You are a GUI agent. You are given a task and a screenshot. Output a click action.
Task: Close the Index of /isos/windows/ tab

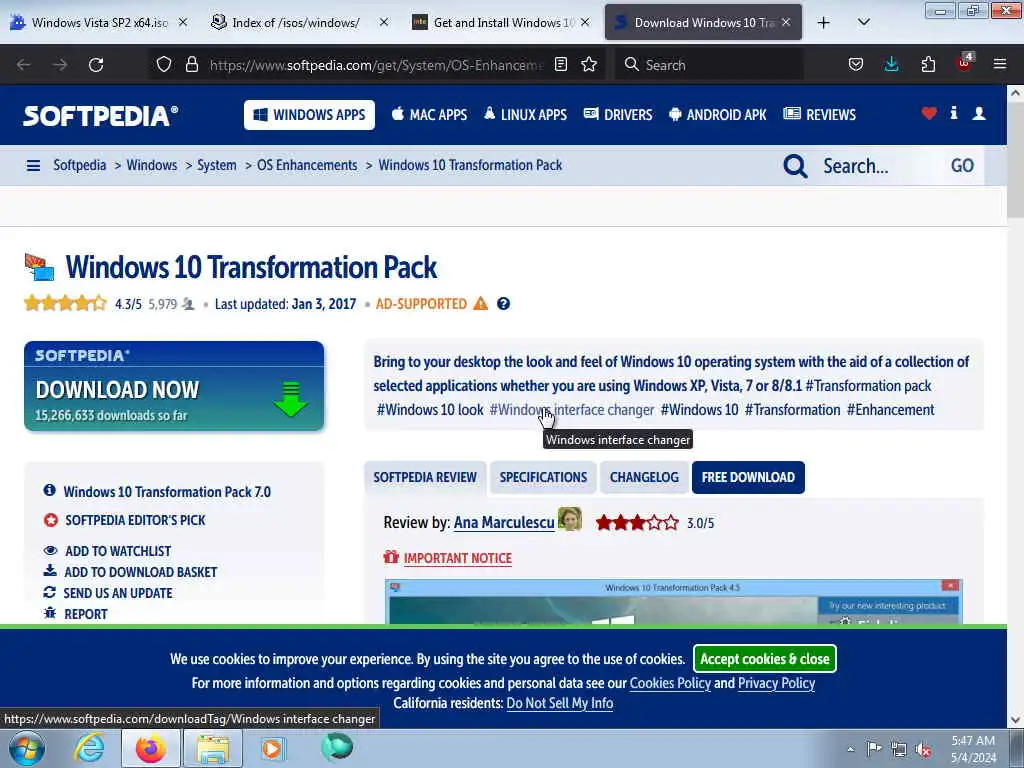click(x=384, y=22)
